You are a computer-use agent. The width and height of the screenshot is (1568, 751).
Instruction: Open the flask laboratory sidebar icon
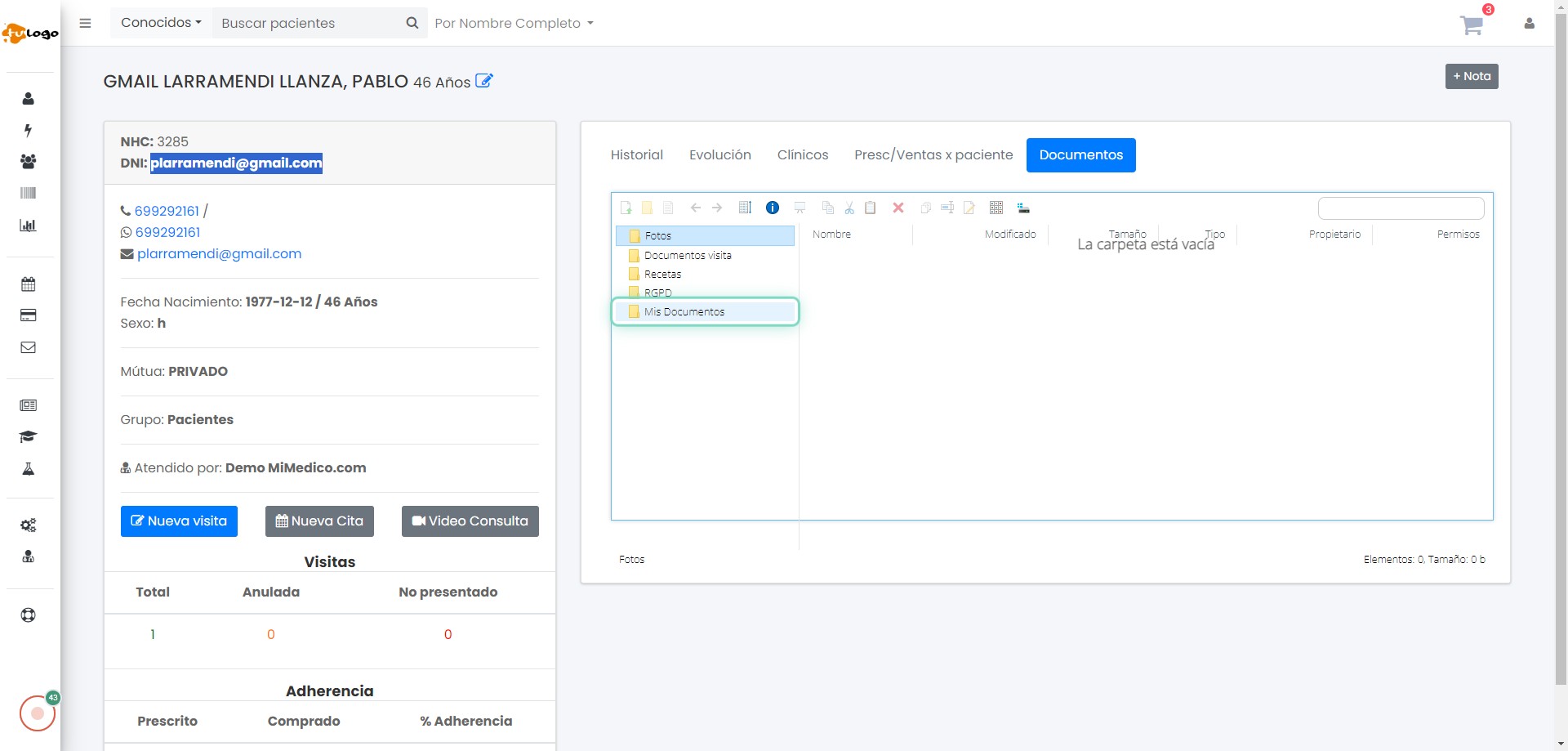pos(28,468)
